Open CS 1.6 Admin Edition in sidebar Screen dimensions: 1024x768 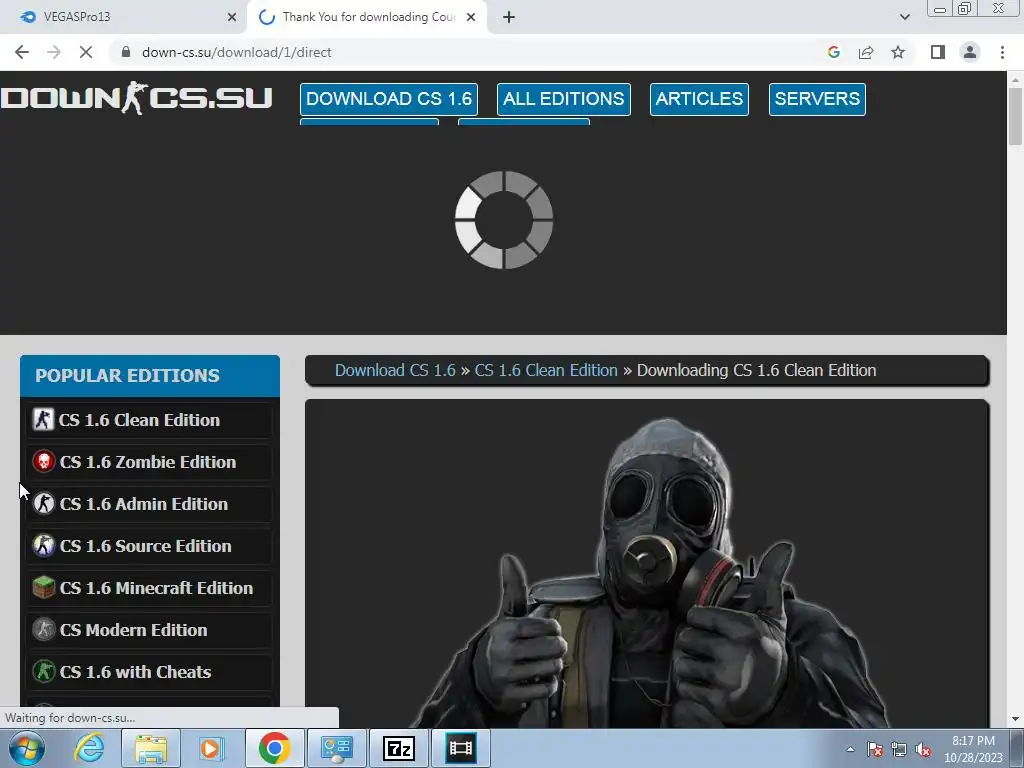tap(150, 504)
